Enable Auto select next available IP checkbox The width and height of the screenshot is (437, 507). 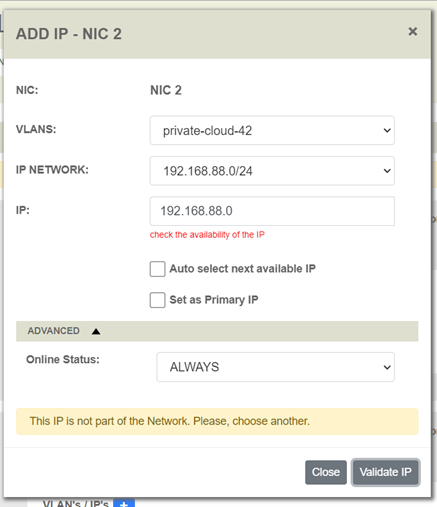157,269
